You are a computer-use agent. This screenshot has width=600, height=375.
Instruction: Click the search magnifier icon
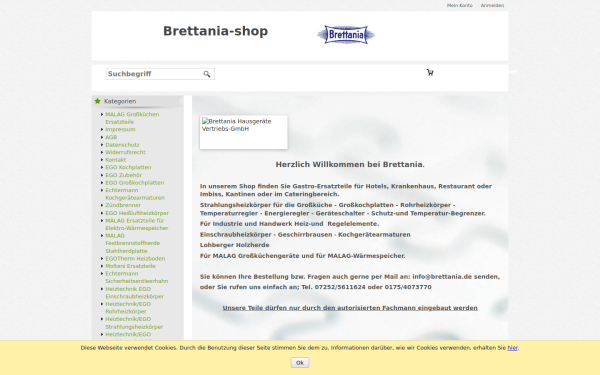207,74
